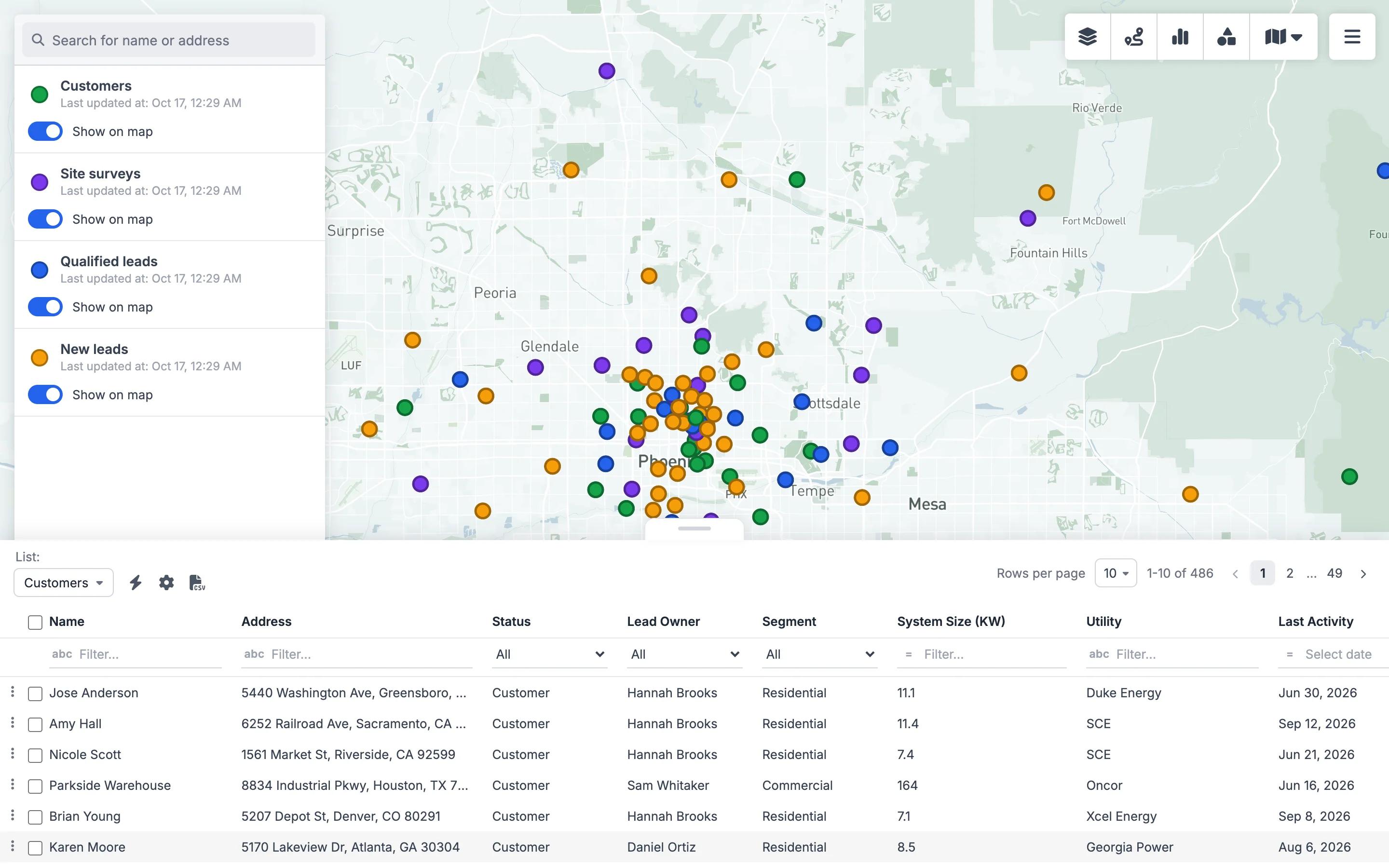
Task: Select Karen Moore row checkbox
Action: coord(35,848)
